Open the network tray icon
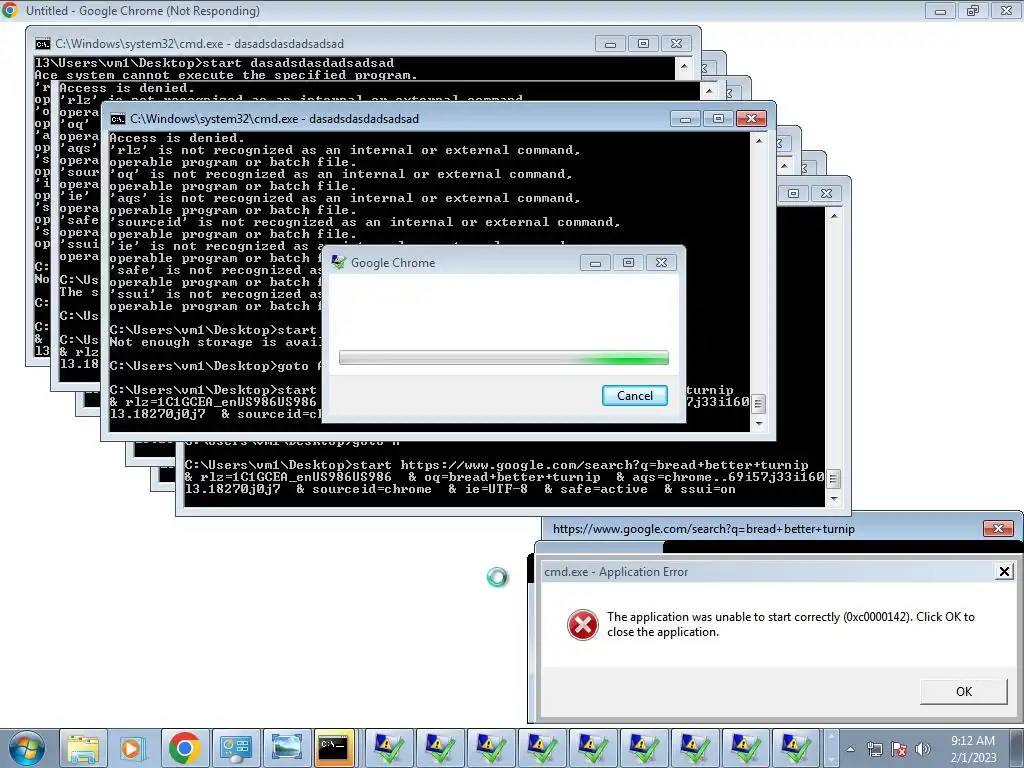 pos(874,749)
